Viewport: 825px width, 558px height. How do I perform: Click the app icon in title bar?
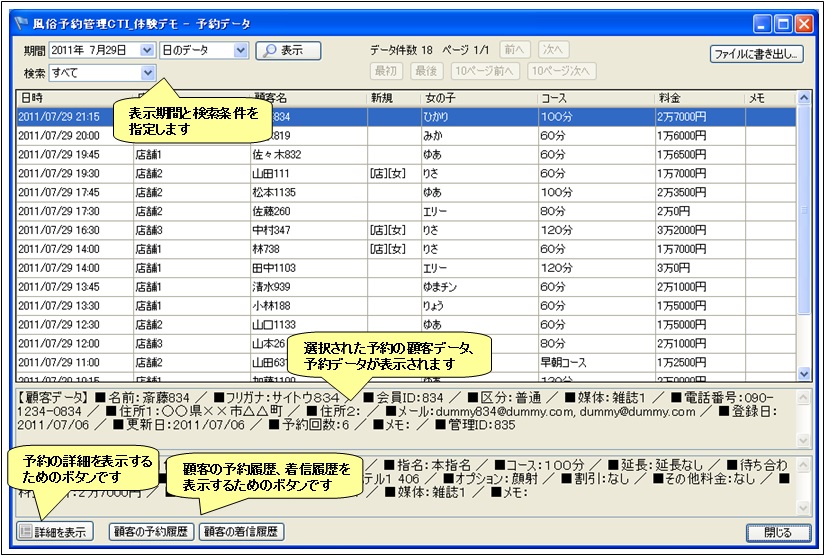click(x=20, y=22)
